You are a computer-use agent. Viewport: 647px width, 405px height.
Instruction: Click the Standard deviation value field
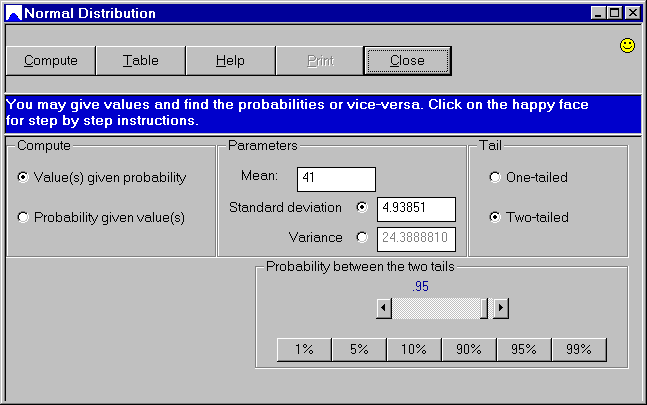pyautogui.click(x=415, y=209)
